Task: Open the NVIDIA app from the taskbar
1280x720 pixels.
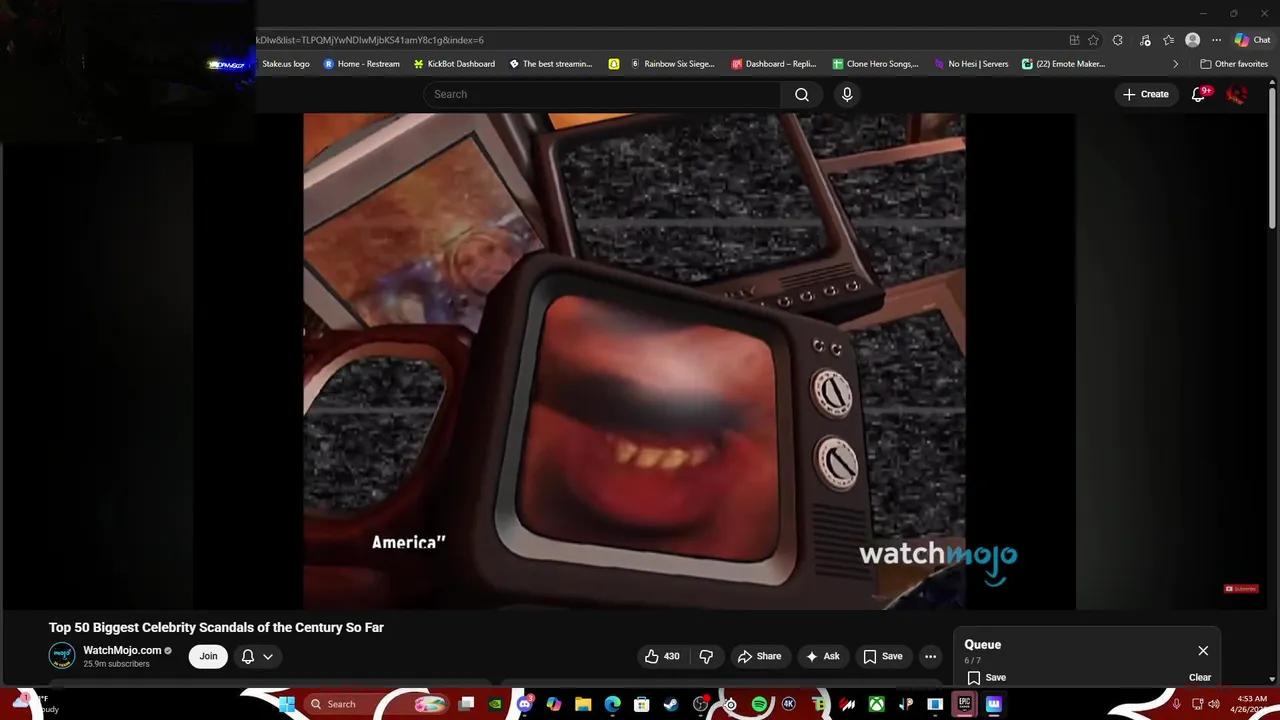Action: pos(495,704)
